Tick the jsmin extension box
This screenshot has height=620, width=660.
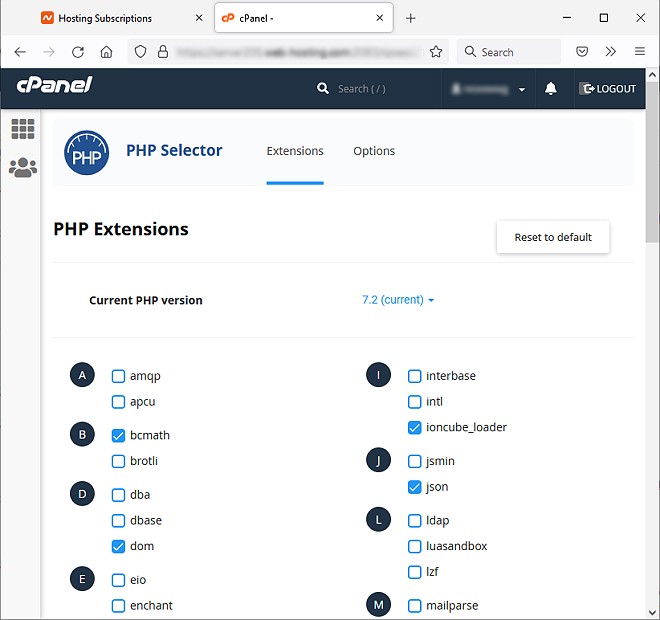pyautogui.click(x=415, y=461)
